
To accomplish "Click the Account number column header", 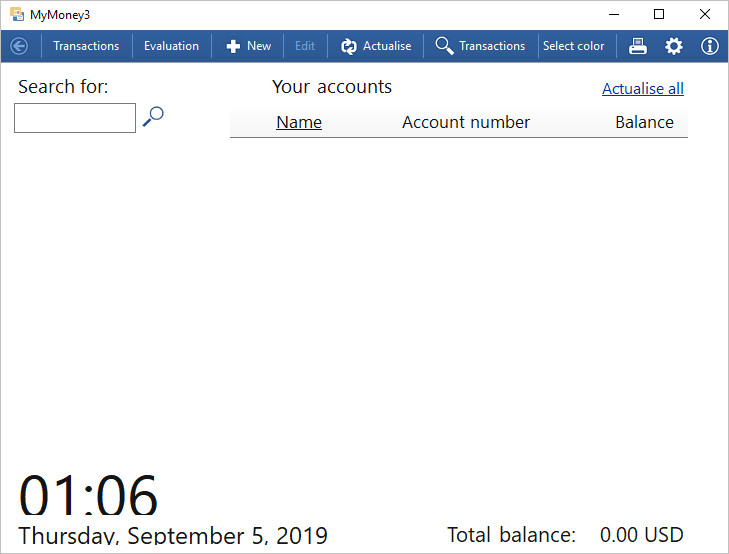I will pos(466,122).
